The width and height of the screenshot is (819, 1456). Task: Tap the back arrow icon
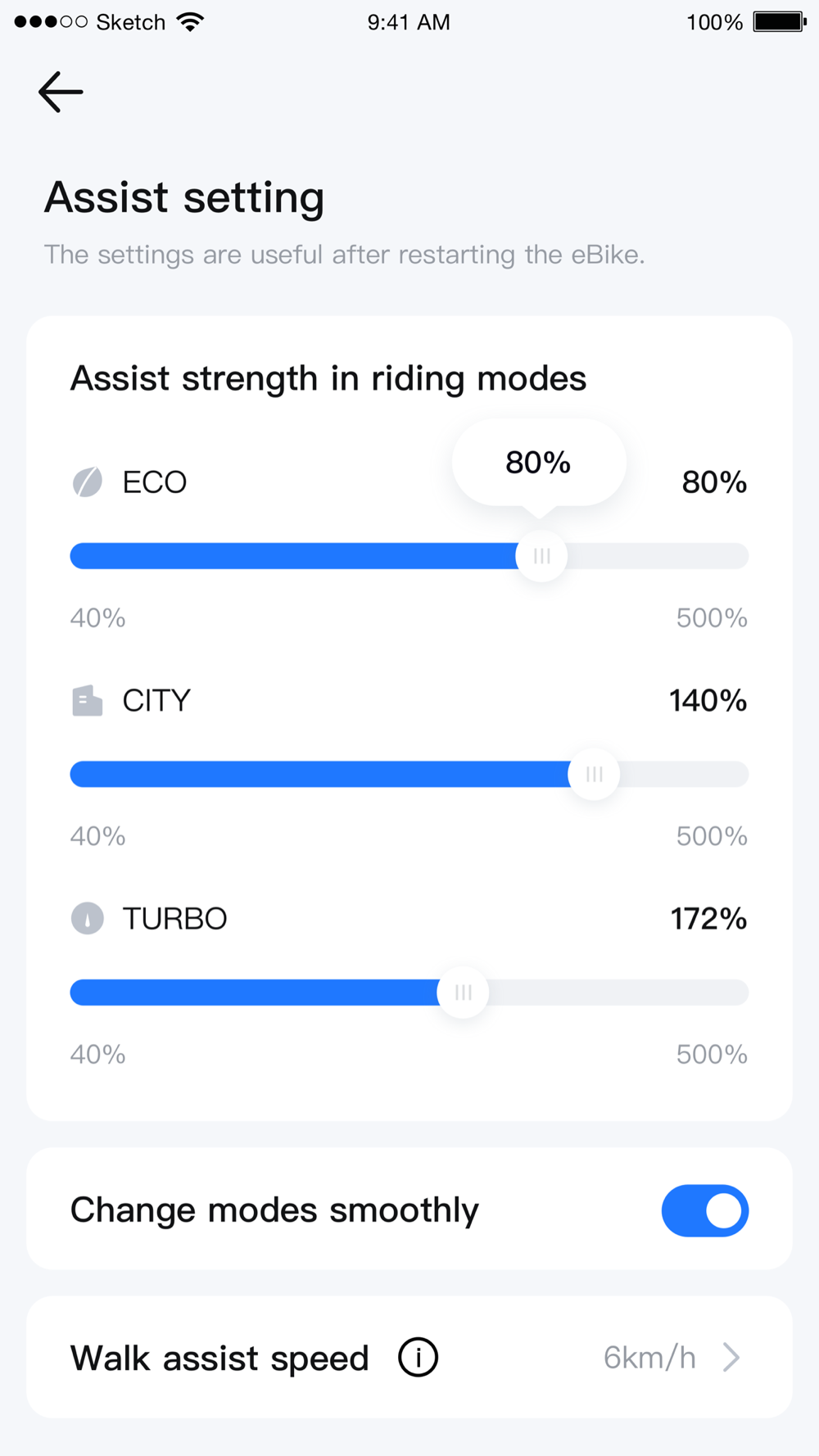(x=61, y=92)
